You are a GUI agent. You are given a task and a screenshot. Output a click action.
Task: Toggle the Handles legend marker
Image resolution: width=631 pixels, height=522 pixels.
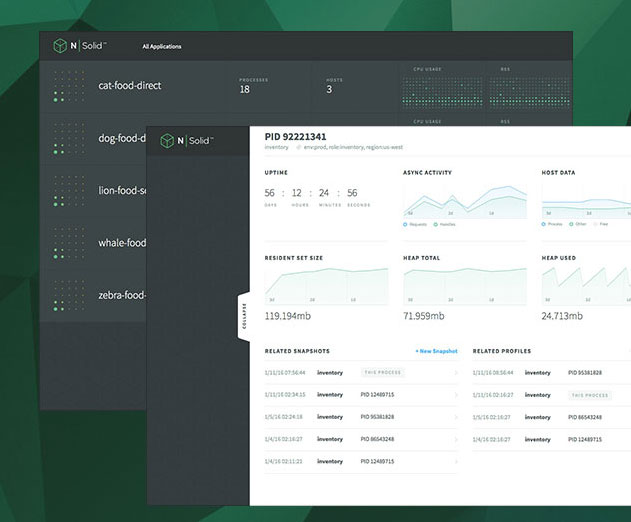click(435, 224)
